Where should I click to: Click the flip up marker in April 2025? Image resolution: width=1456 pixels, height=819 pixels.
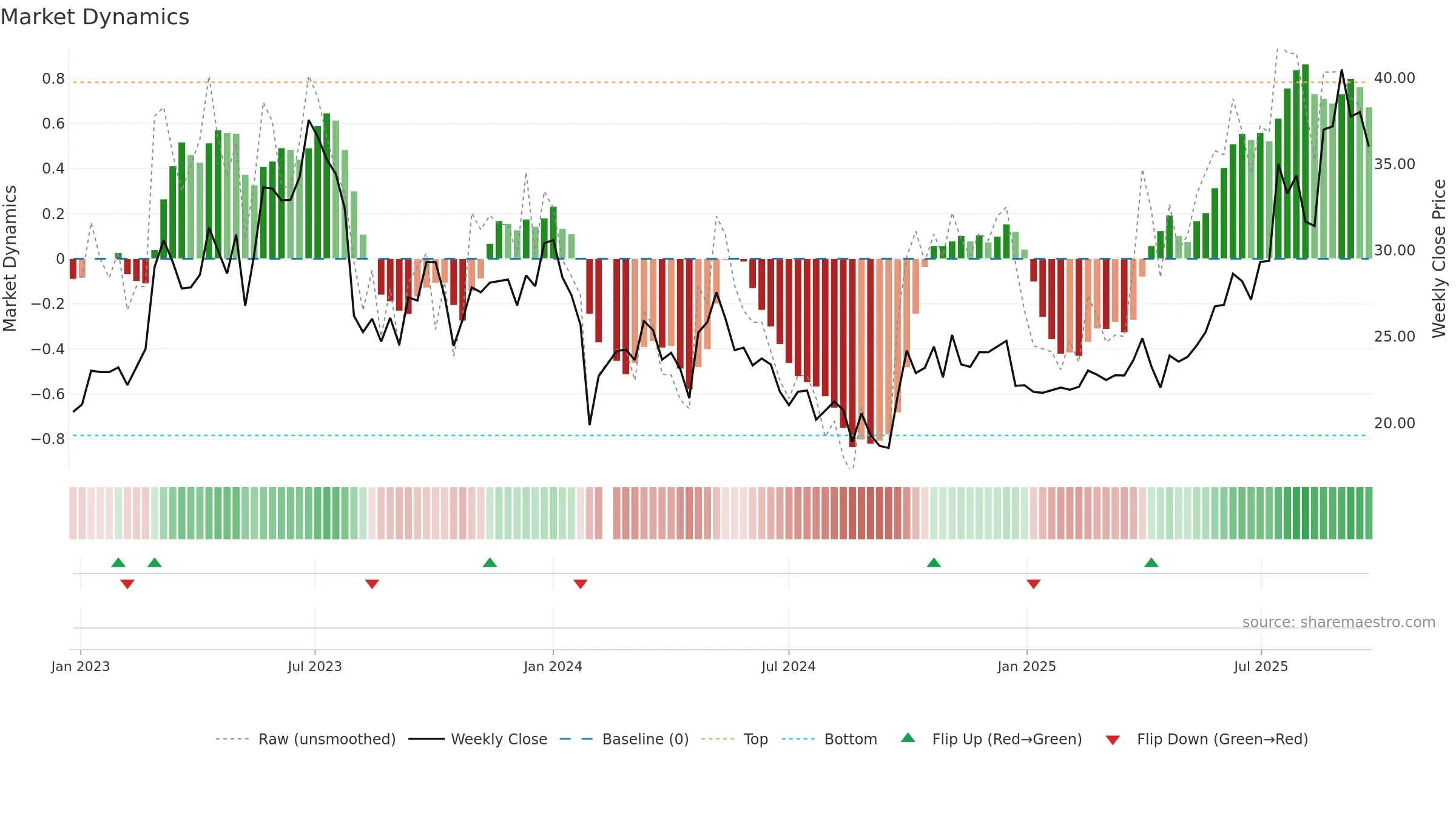coord(1151,562)
